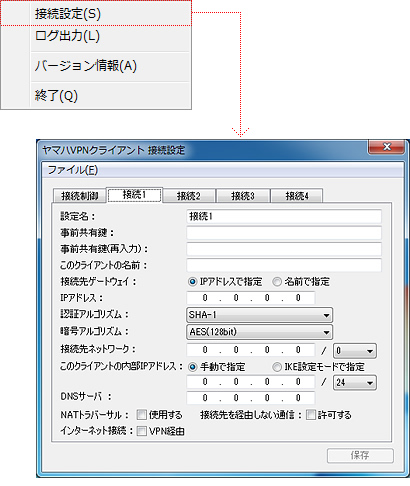Close the 接続設定 dialog window
This screenshot has height=486, width=410.
(x=387, y=147)
